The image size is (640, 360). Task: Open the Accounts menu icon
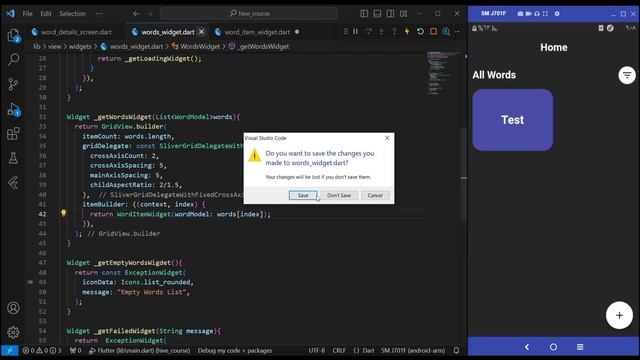coord(13,308)
